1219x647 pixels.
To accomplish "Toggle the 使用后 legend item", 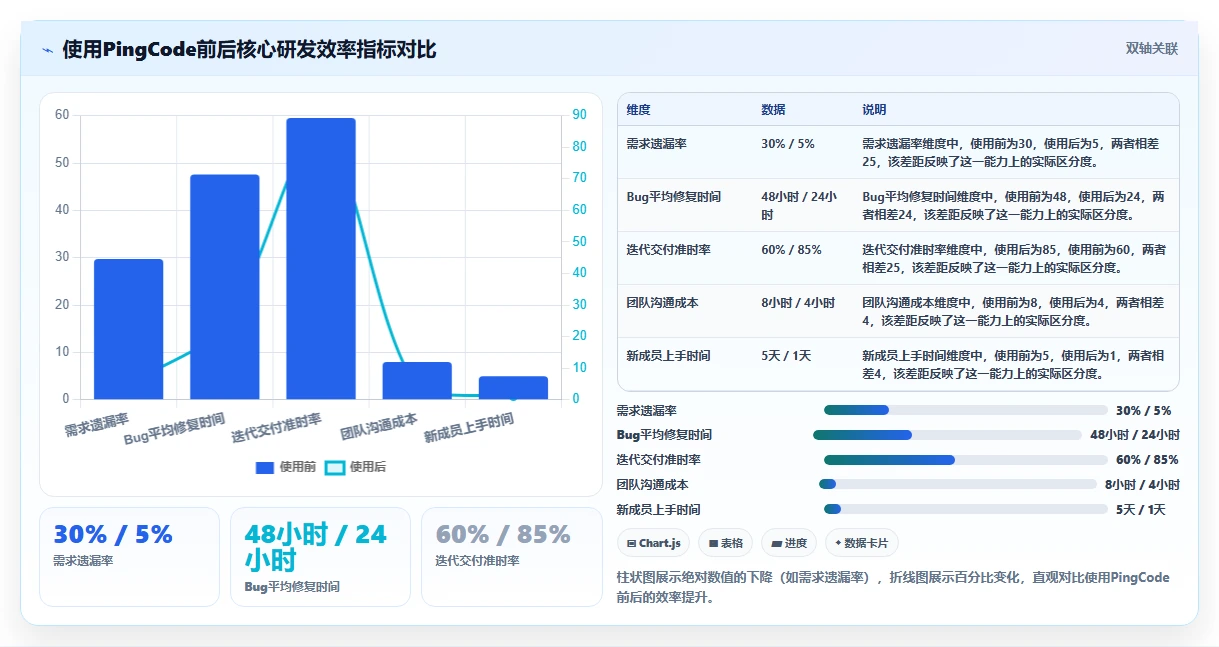I will 356,467.
